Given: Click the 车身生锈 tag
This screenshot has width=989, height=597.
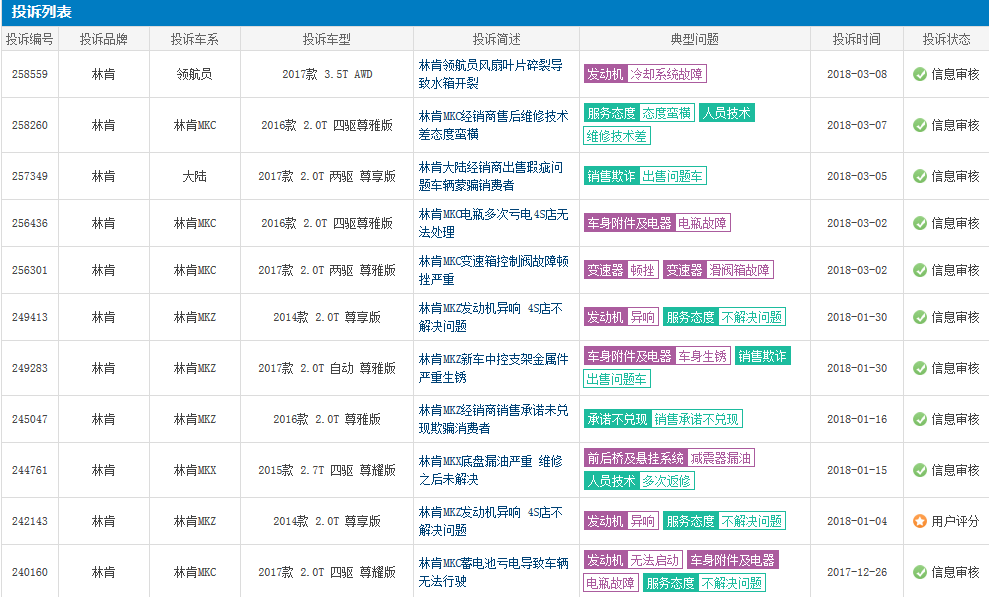Looking at the screenshot, I should pyautogui.click(x=702, y=356).
